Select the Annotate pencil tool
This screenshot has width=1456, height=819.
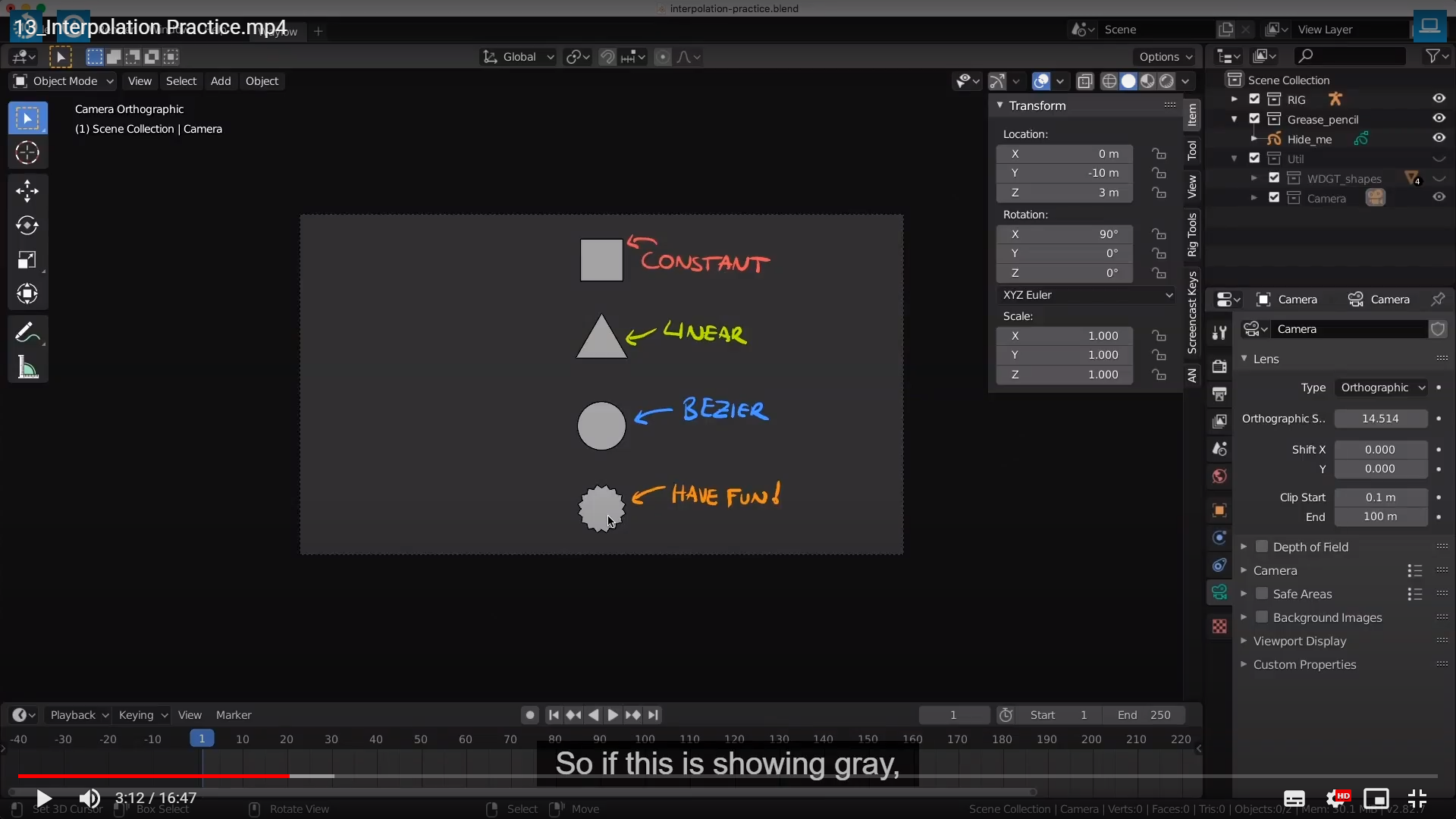[27, 332]
